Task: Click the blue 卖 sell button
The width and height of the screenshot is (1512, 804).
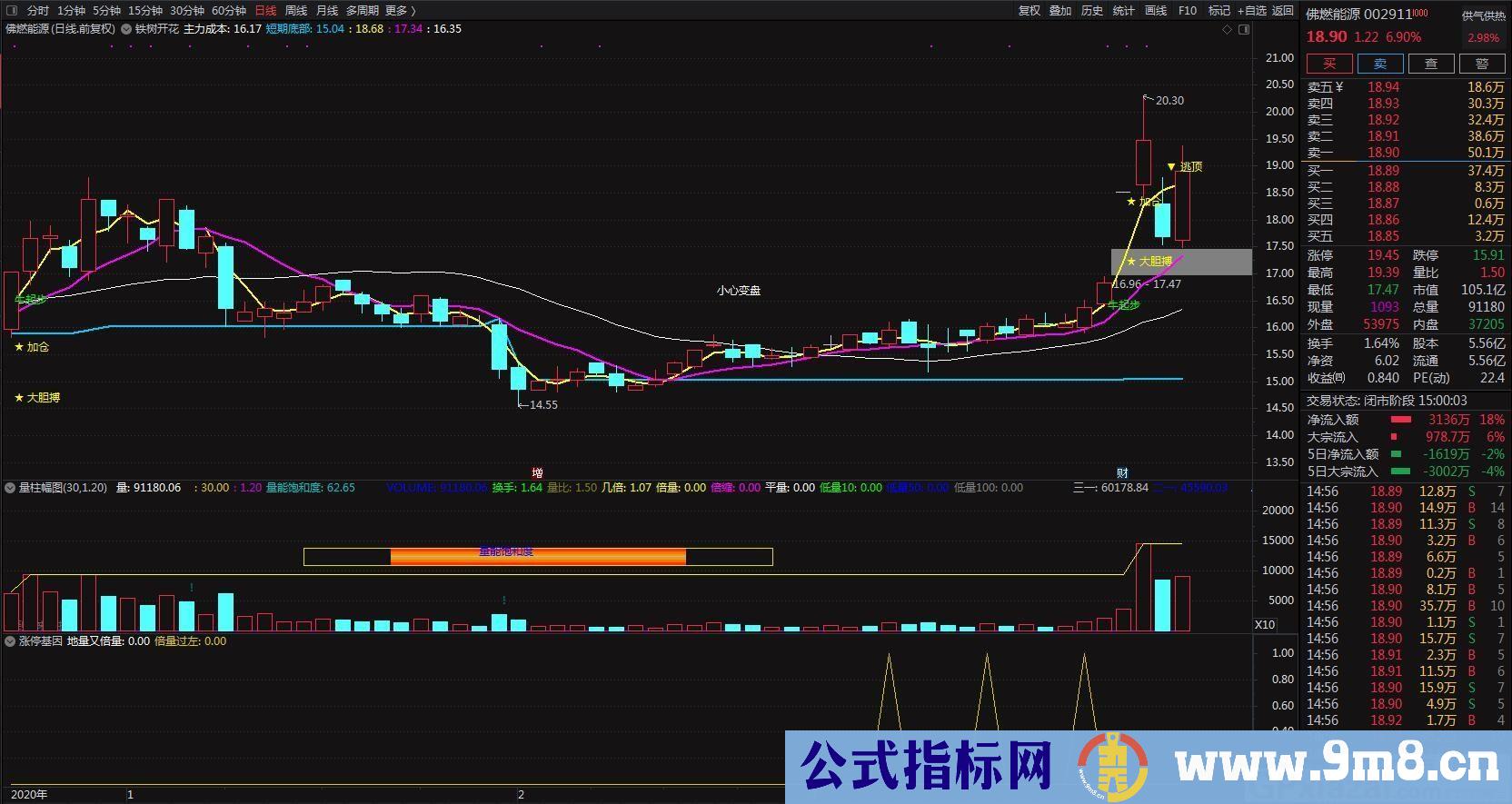Action: click(x=1380, y=64)
